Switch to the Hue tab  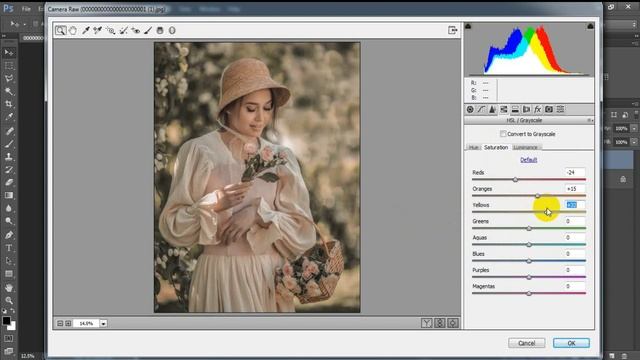point(473,147)
